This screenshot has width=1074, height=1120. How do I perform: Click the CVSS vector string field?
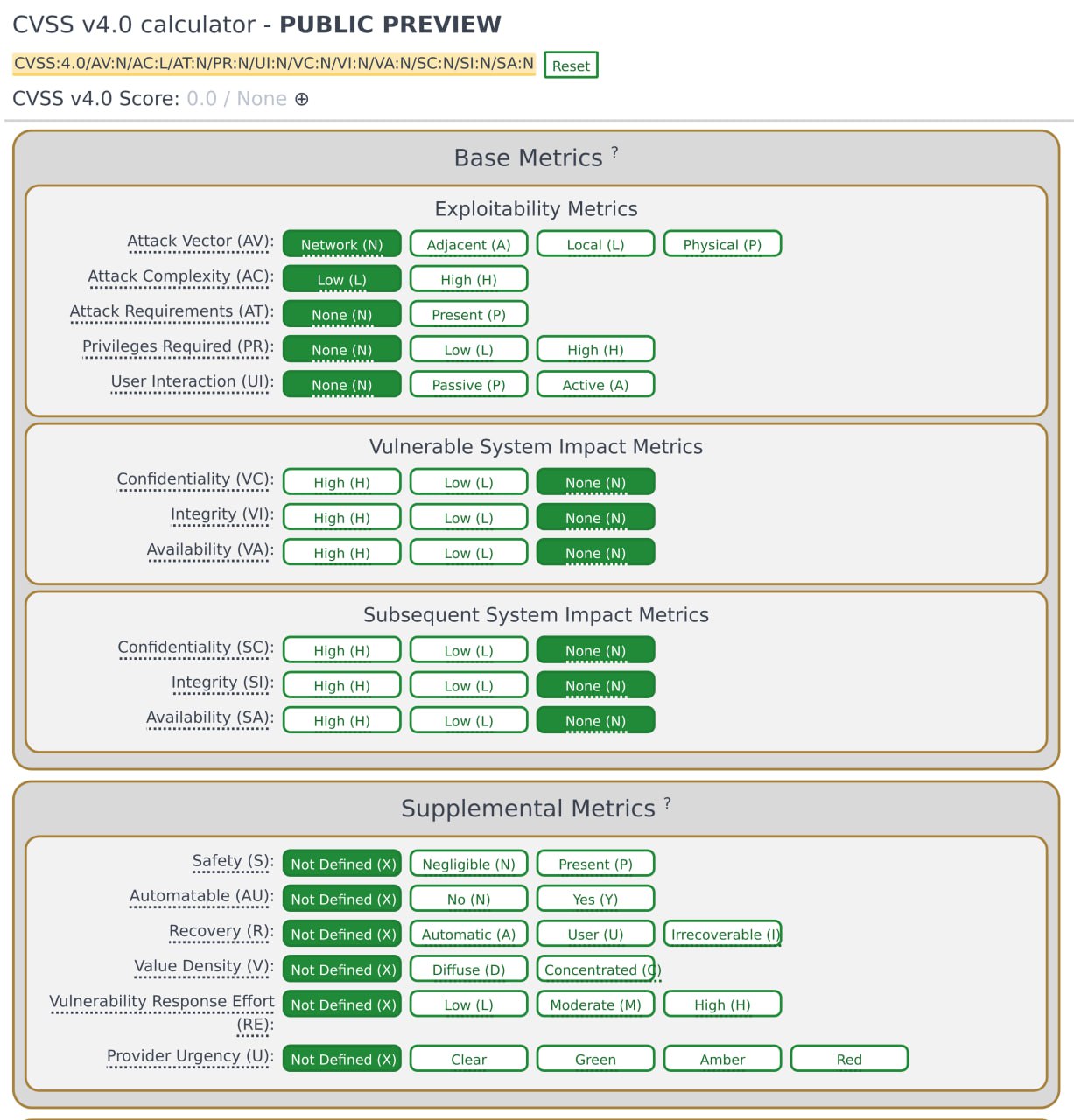(274, 64)
